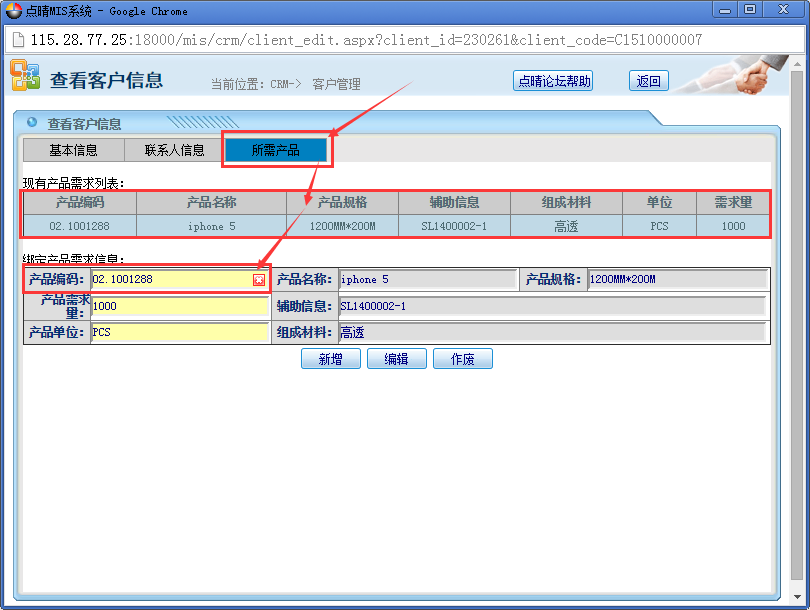Screen dimensions: 810x610
Task: Click the red clear icon in 产品编码 field
Action: 259,280
